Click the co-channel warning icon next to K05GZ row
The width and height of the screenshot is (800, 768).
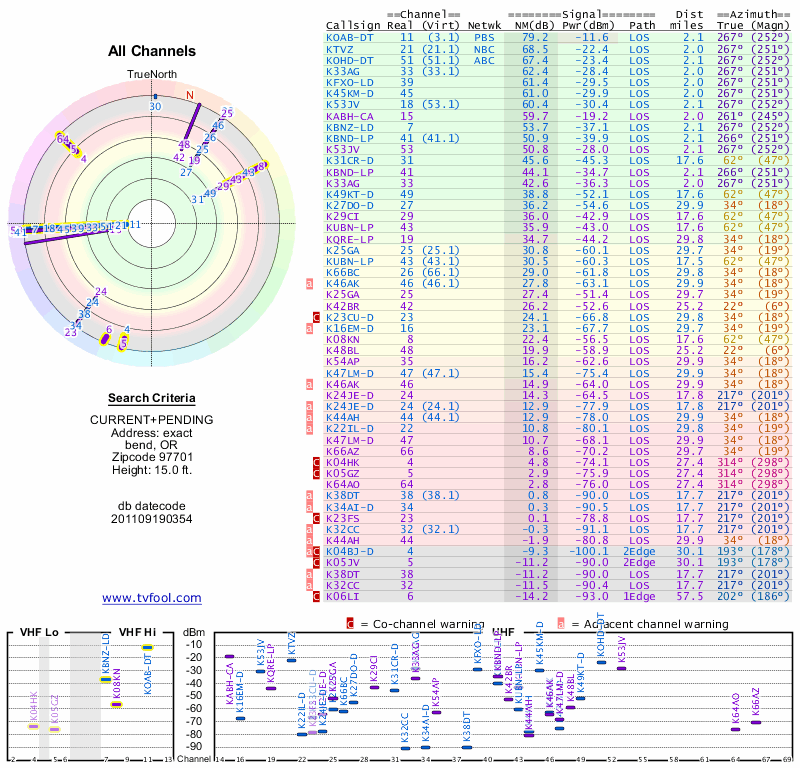(316, 474)
